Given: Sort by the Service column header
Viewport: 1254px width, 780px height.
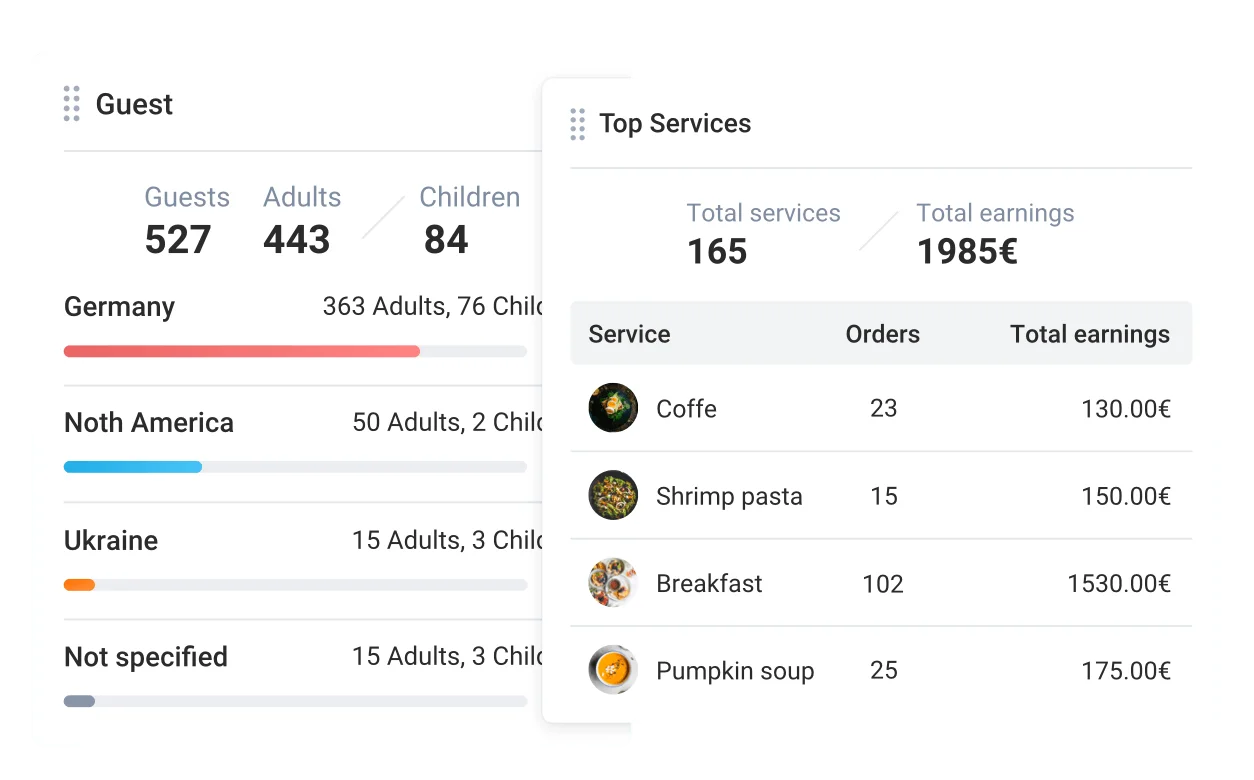Looking at the screenshot, I should [629, 334].
